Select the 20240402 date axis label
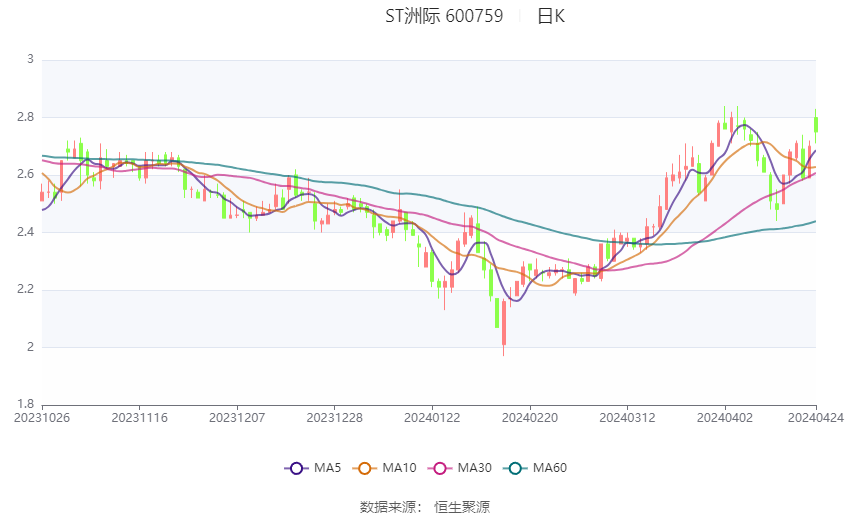 tap(725, 418)
